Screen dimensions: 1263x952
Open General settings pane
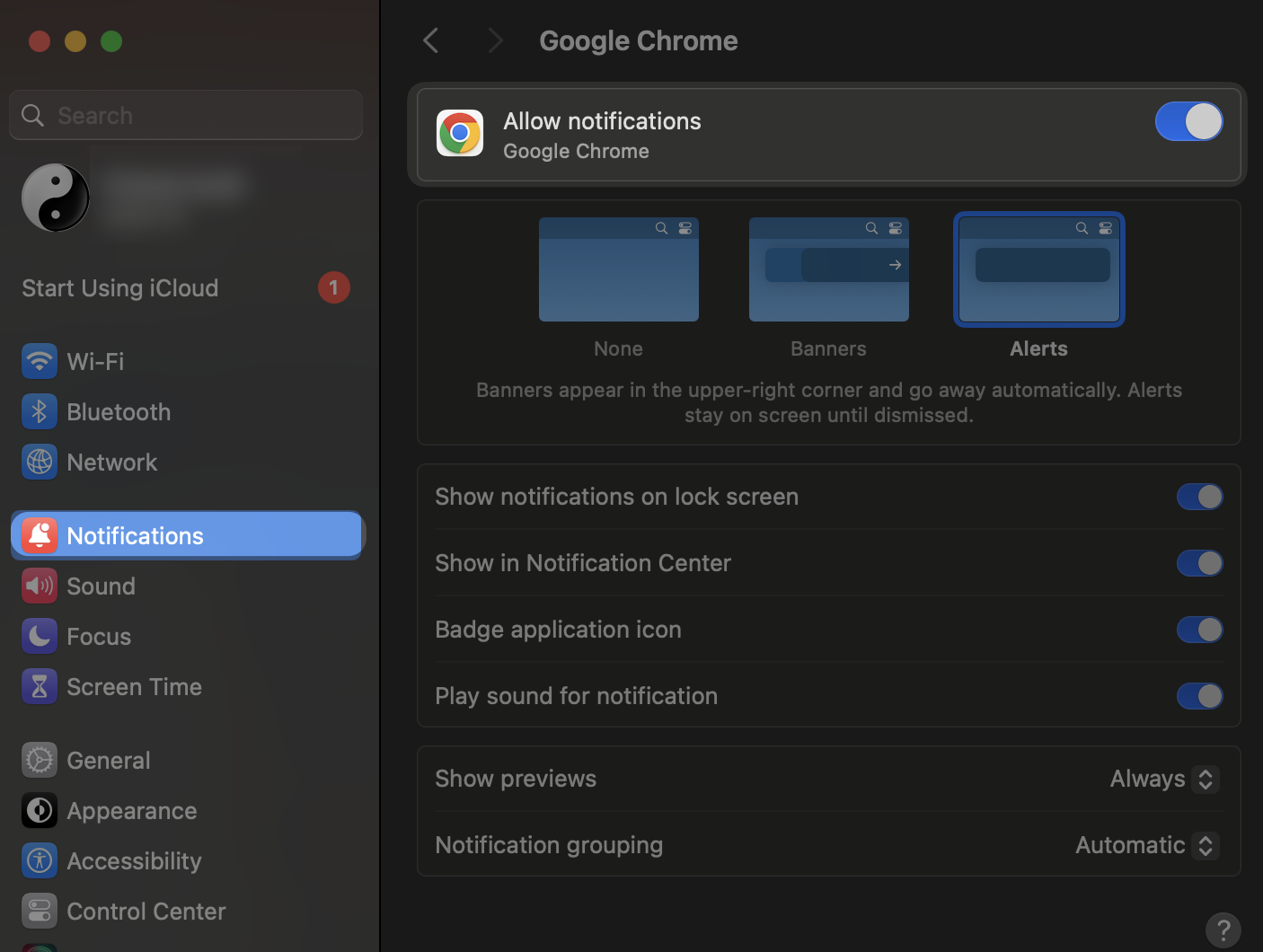(x=187, y=761)
